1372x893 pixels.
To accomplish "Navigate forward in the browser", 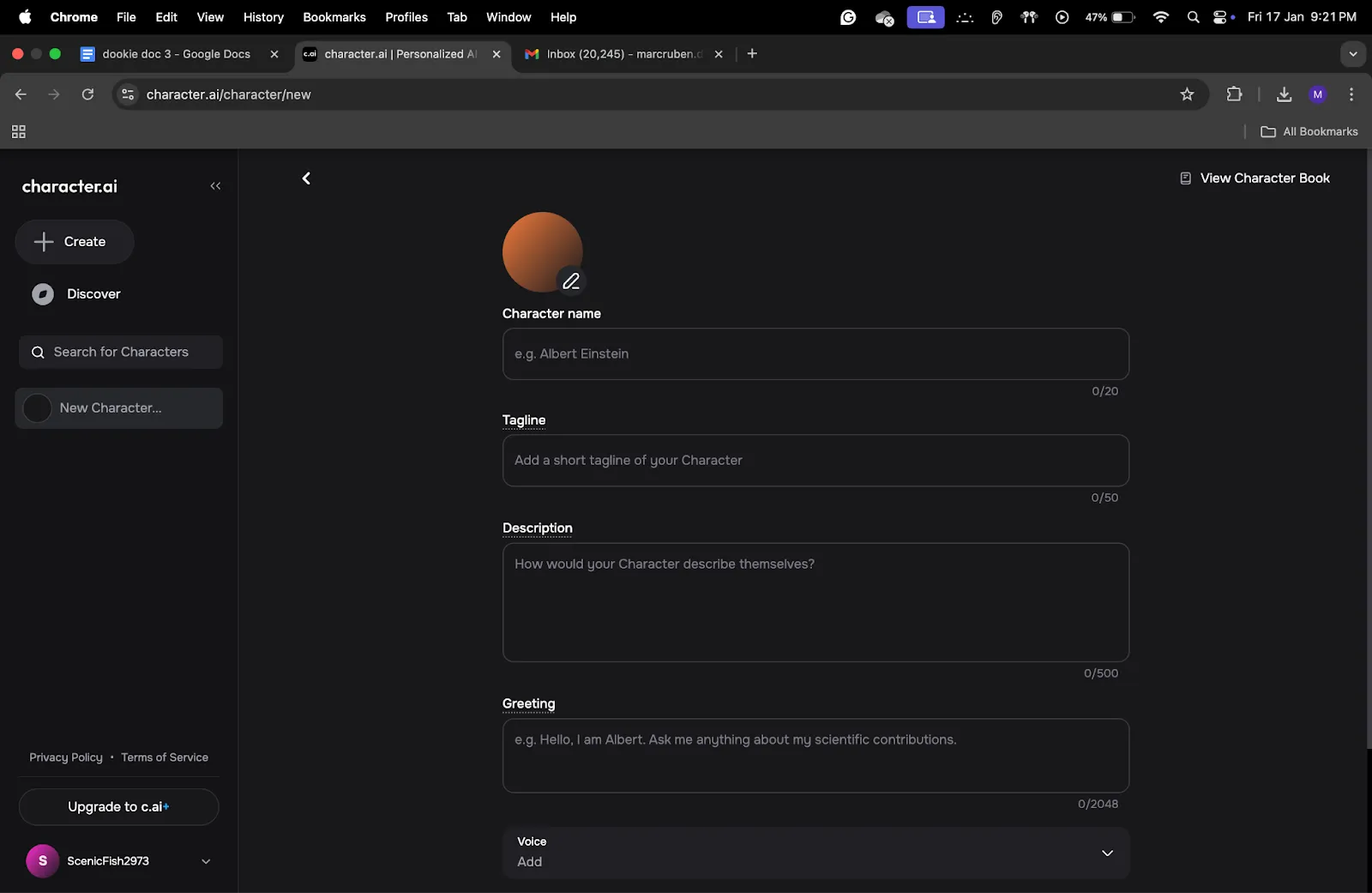I will click(x=54, y=94).
